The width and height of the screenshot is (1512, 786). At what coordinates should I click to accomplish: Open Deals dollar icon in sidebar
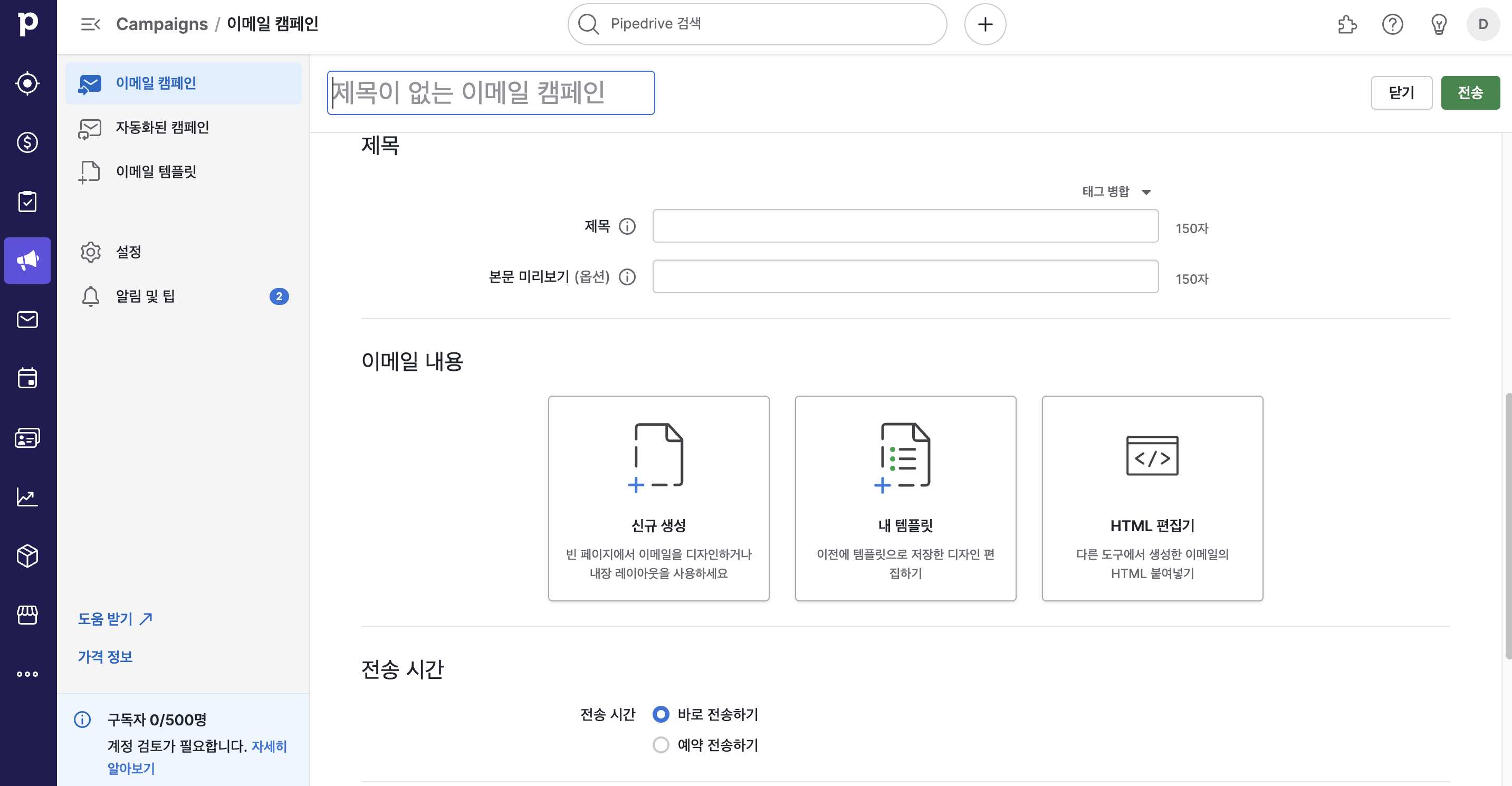point(27,142)
